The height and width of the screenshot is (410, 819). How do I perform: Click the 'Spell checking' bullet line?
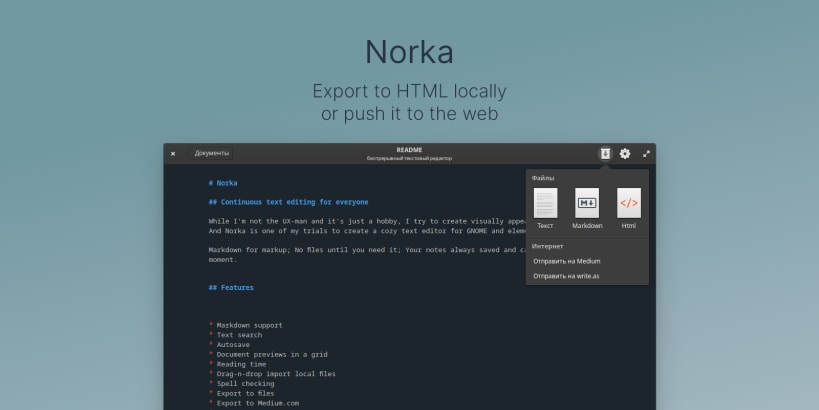[x=242, y=384]
